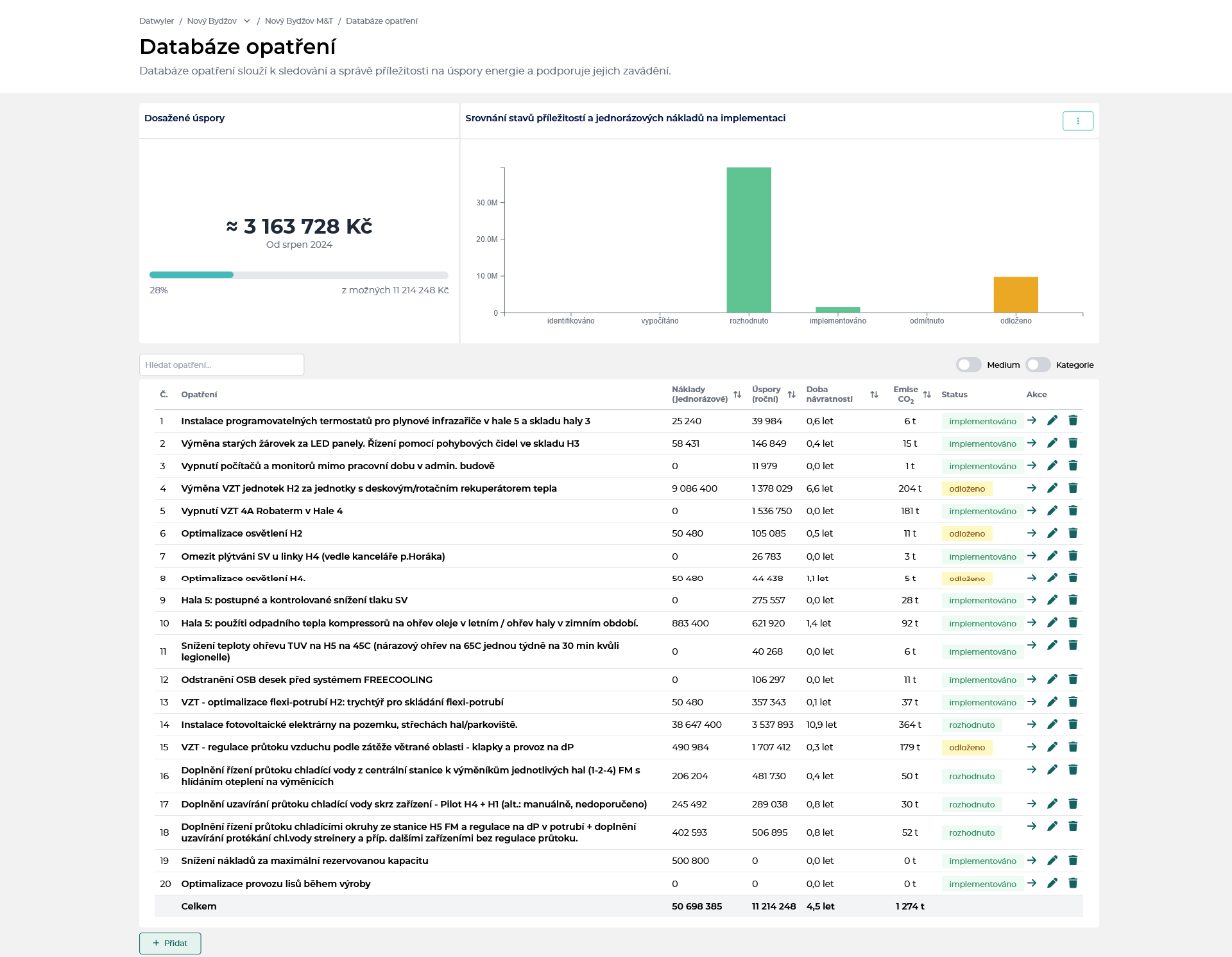The height and width of the screenshot is (957, 1232).
Task: Delete row 12 FREECOOLING measure via trash
Action: [1073, 679]
